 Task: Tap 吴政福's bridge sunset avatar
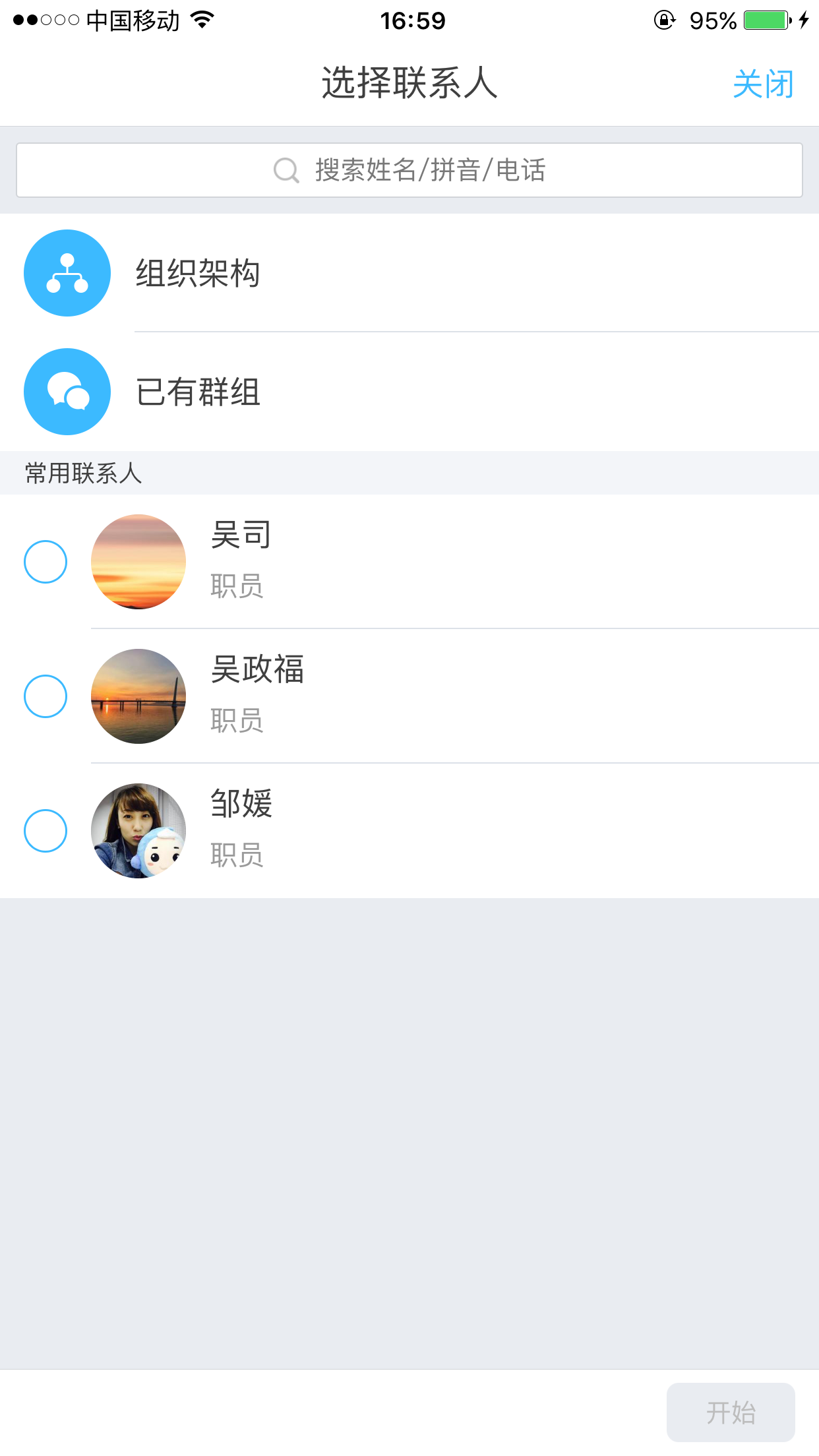click(138, 696)
